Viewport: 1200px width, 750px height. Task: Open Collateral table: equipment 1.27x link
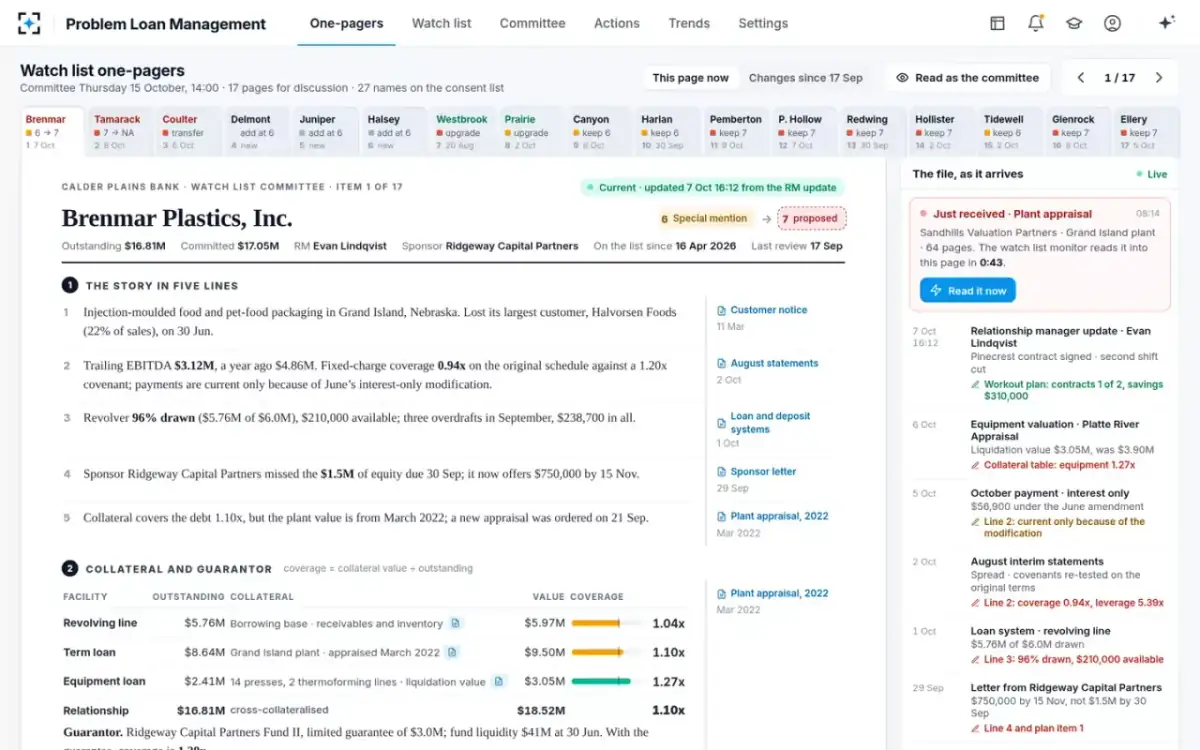(x=1052, y=465)
